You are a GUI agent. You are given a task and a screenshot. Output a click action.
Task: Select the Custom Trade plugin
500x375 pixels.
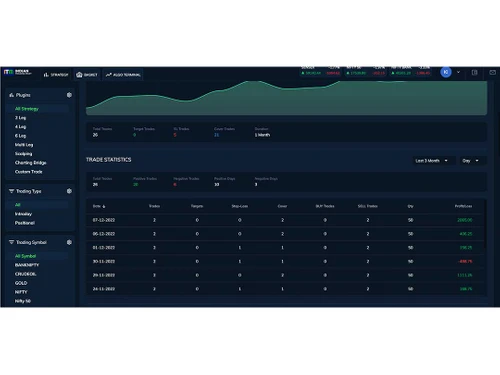(x=29, y=172)
